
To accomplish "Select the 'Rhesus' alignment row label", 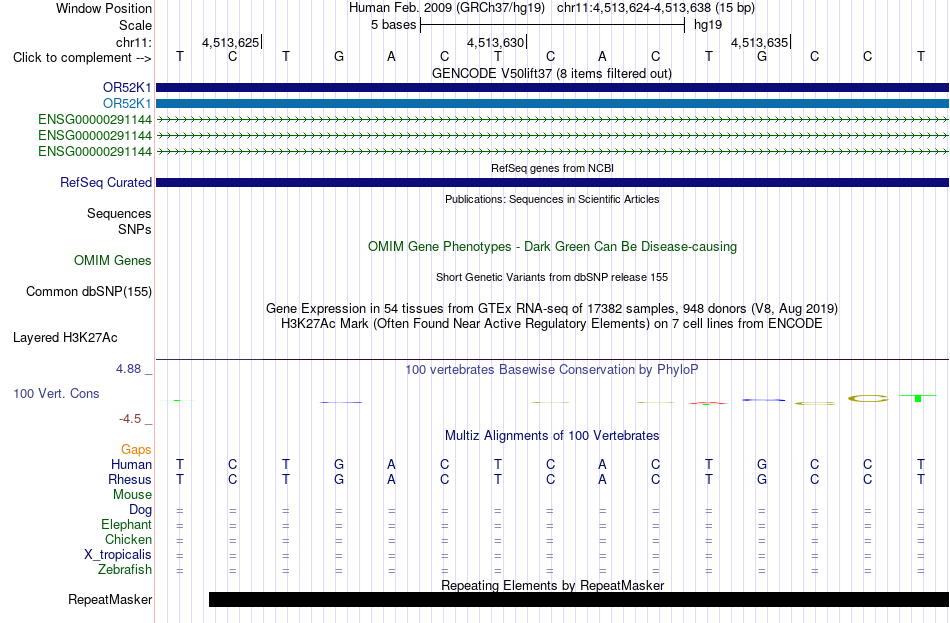I will (130, 479).
